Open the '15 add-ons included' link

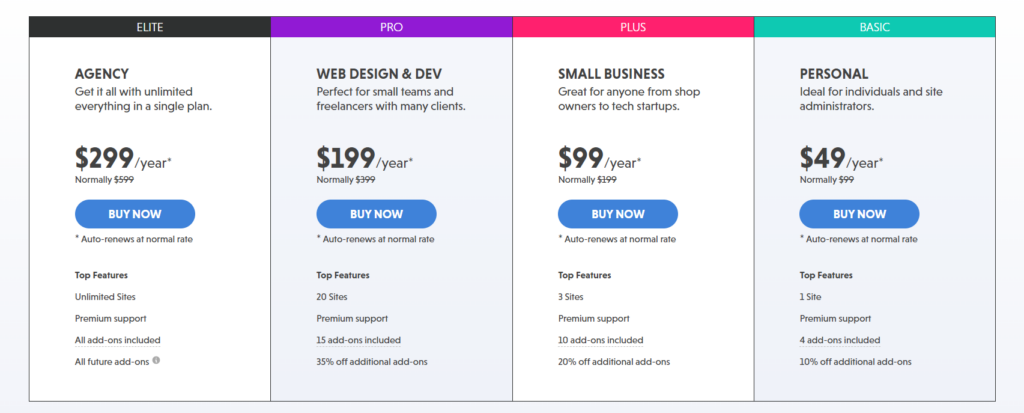tap(359, 340)
